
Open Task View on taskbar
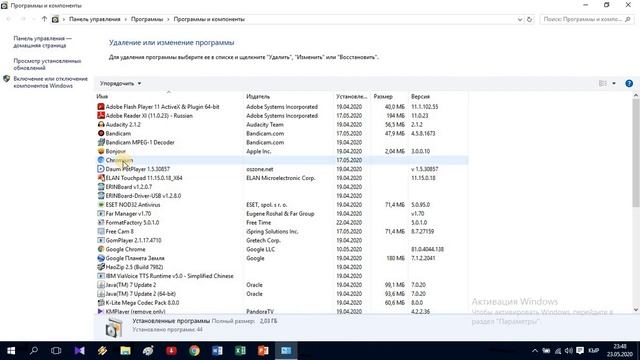point(56,351)
